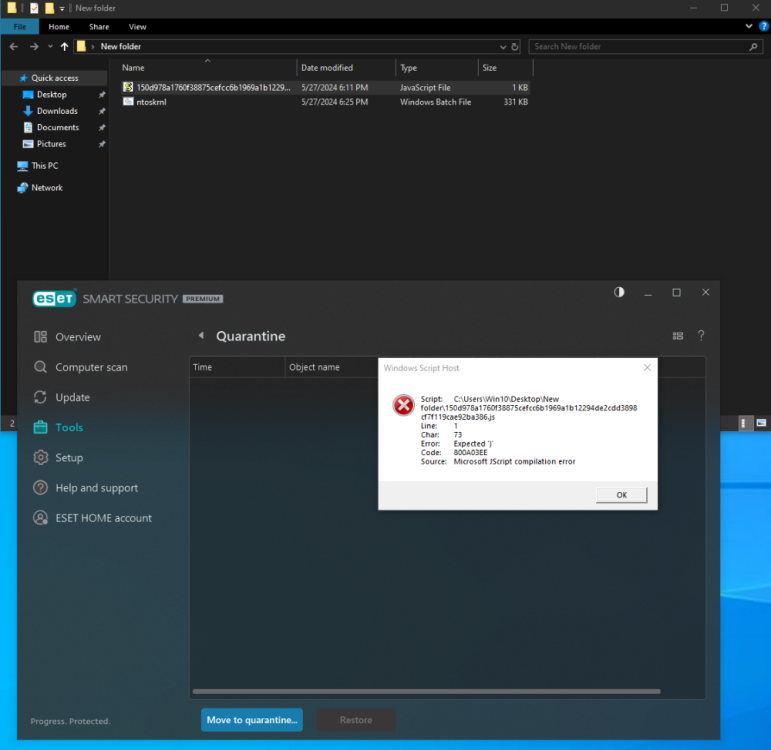Click New folder in address bar
771x750 pixels.
[121, 46]
